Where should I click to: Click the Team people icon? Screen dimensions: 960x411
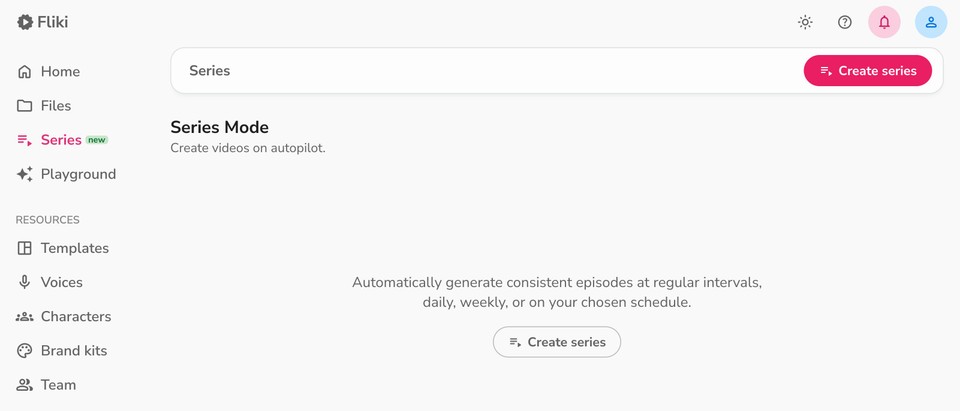pyautogui.click(x=25, y=385)
